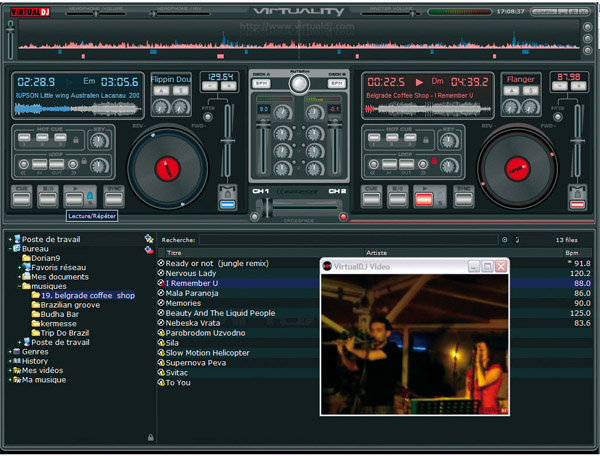Sort tracks by Bpm column
Image resolution: width=600 pixels, height=456 pixels.
pyautogui.click(x=577, y=253)
